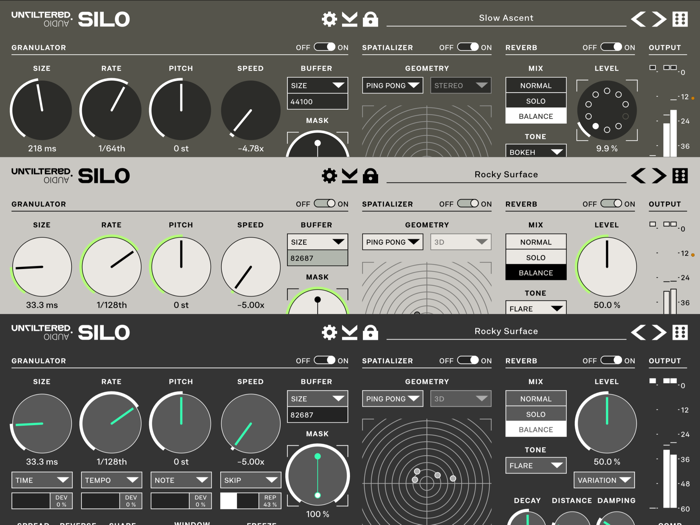Click the Rate knob showing 1/64th
Viewport: 700px width, 525px height.
[x=111, y=110]
